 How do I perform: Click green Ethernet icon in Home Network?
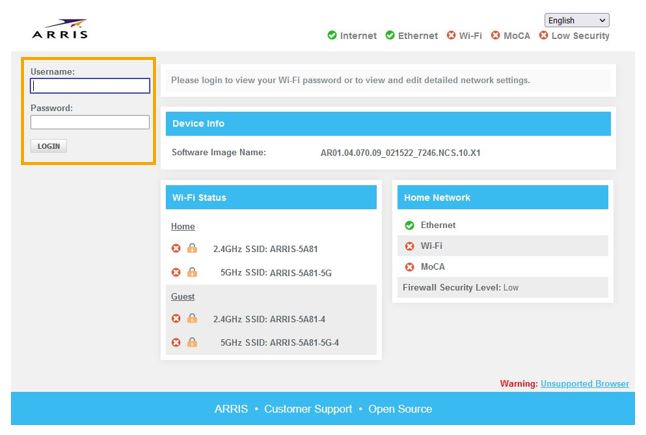tap(410, 225)
